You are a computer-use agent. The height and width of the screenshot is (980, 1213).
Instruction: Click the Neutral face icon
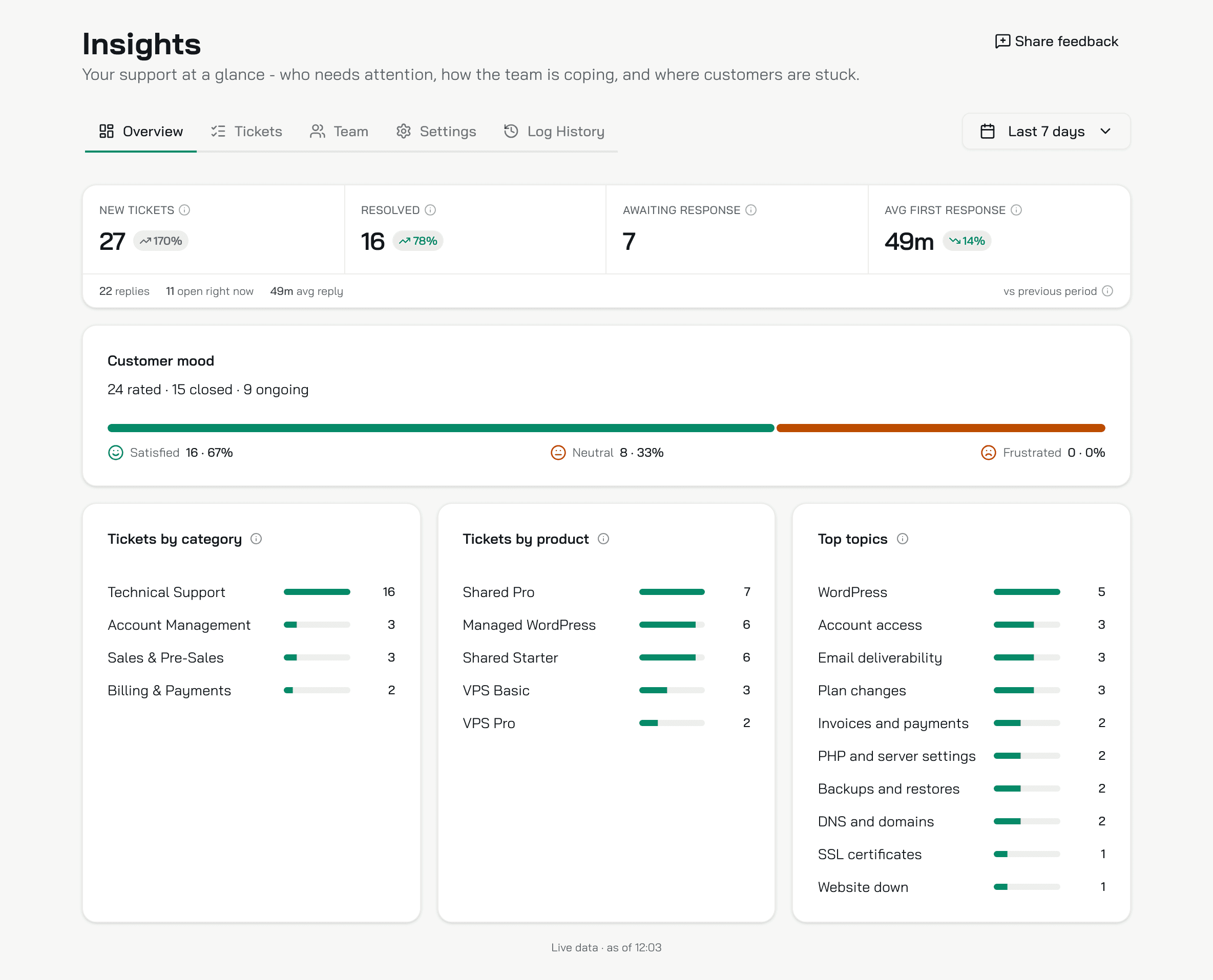tap(558, 453)
